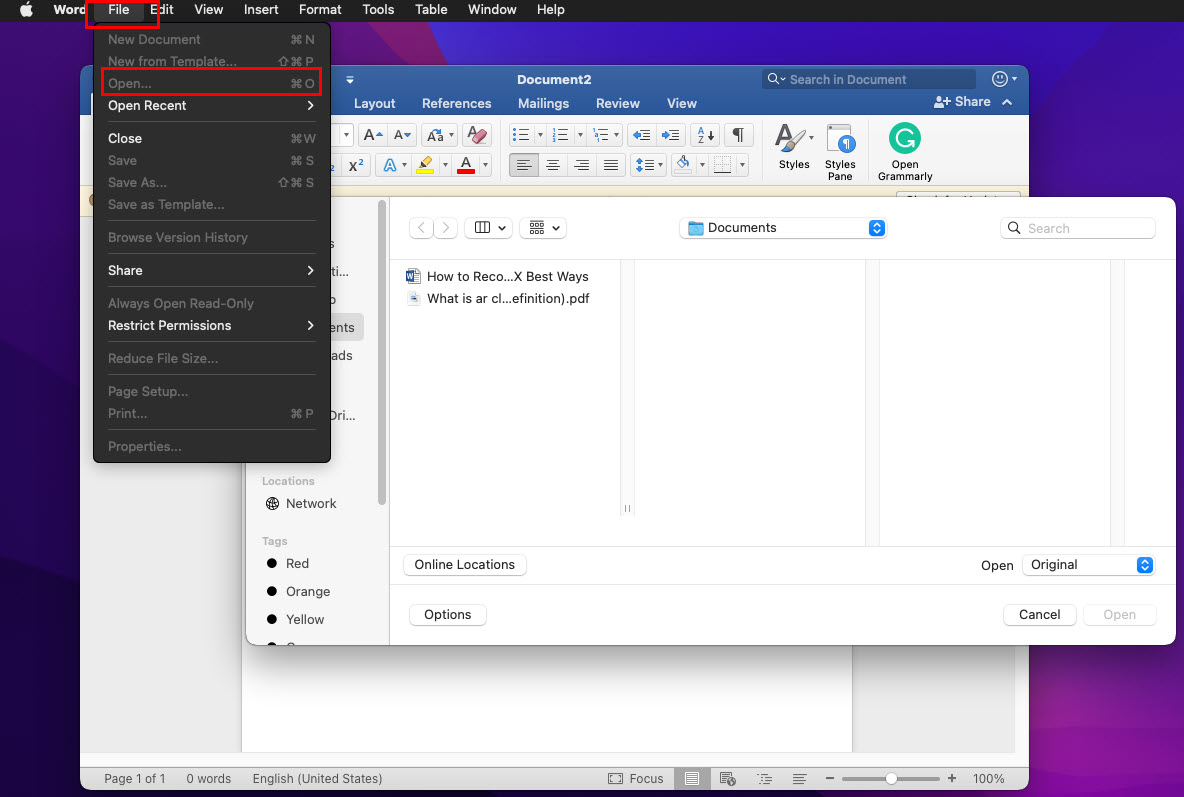1184x797 pixels.
Task: Select the 'What is ar cl...efinition).pdf' file
Action: tap(507, 298)
